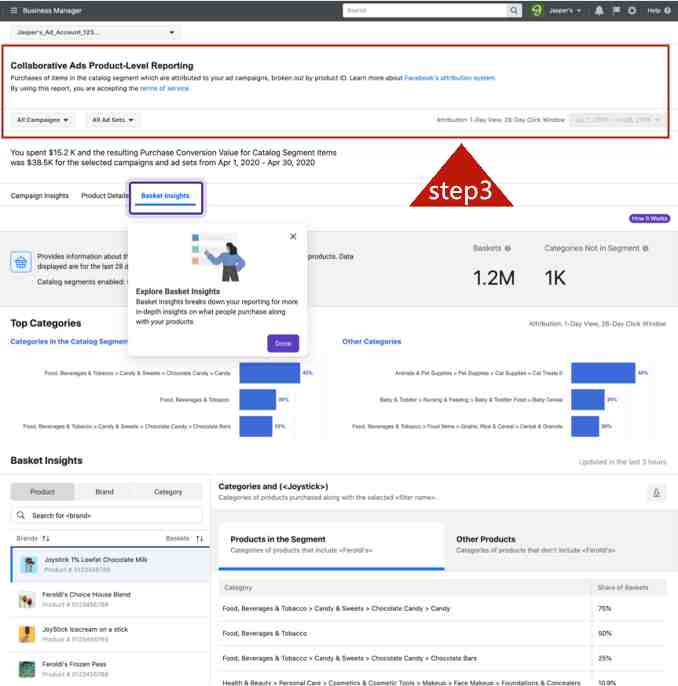Sort the list by Baskets column arrows
678x686 pixels.
coord(199,538)
